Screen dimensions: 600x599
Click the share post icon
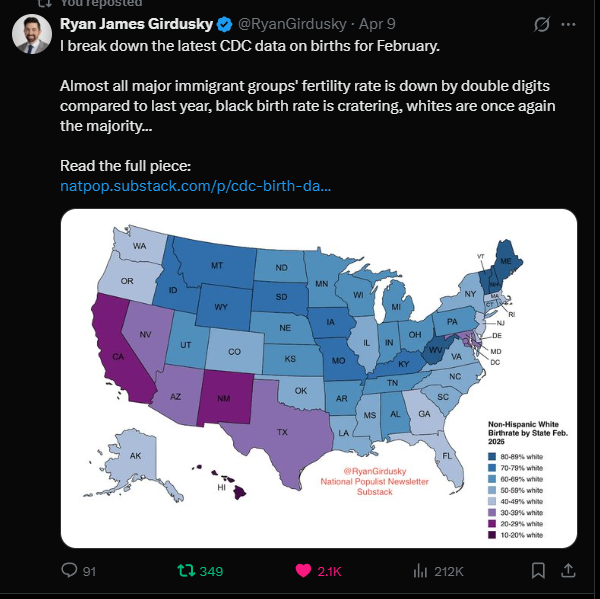pos(569,570)
